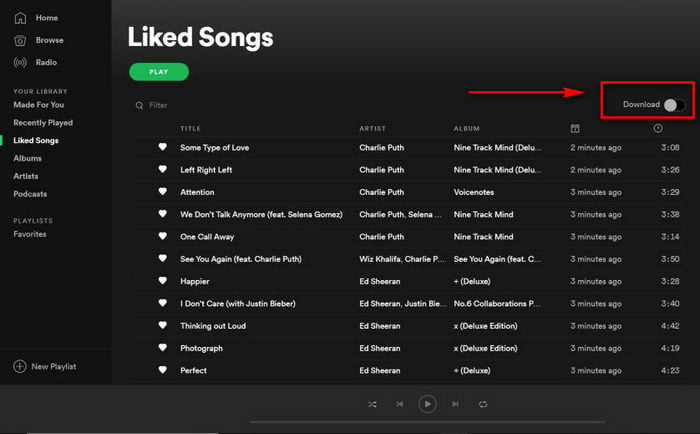Image resolution: width=700 pixels, height=434 pixels.
Task: Unlike Left Right Left heart
Action: (162, 169)
